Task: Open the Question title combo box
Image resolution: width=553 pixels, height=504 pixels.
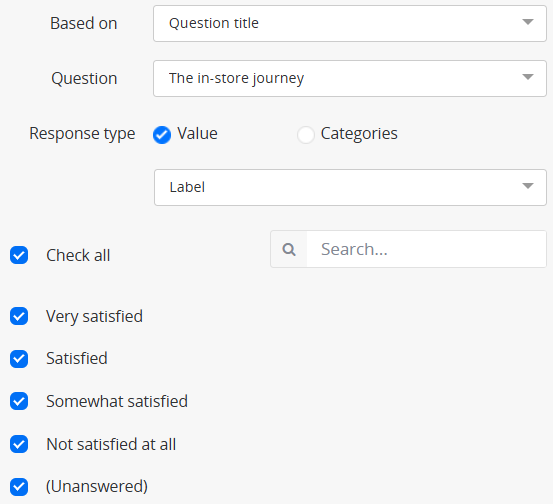Action: pos(350,23)
